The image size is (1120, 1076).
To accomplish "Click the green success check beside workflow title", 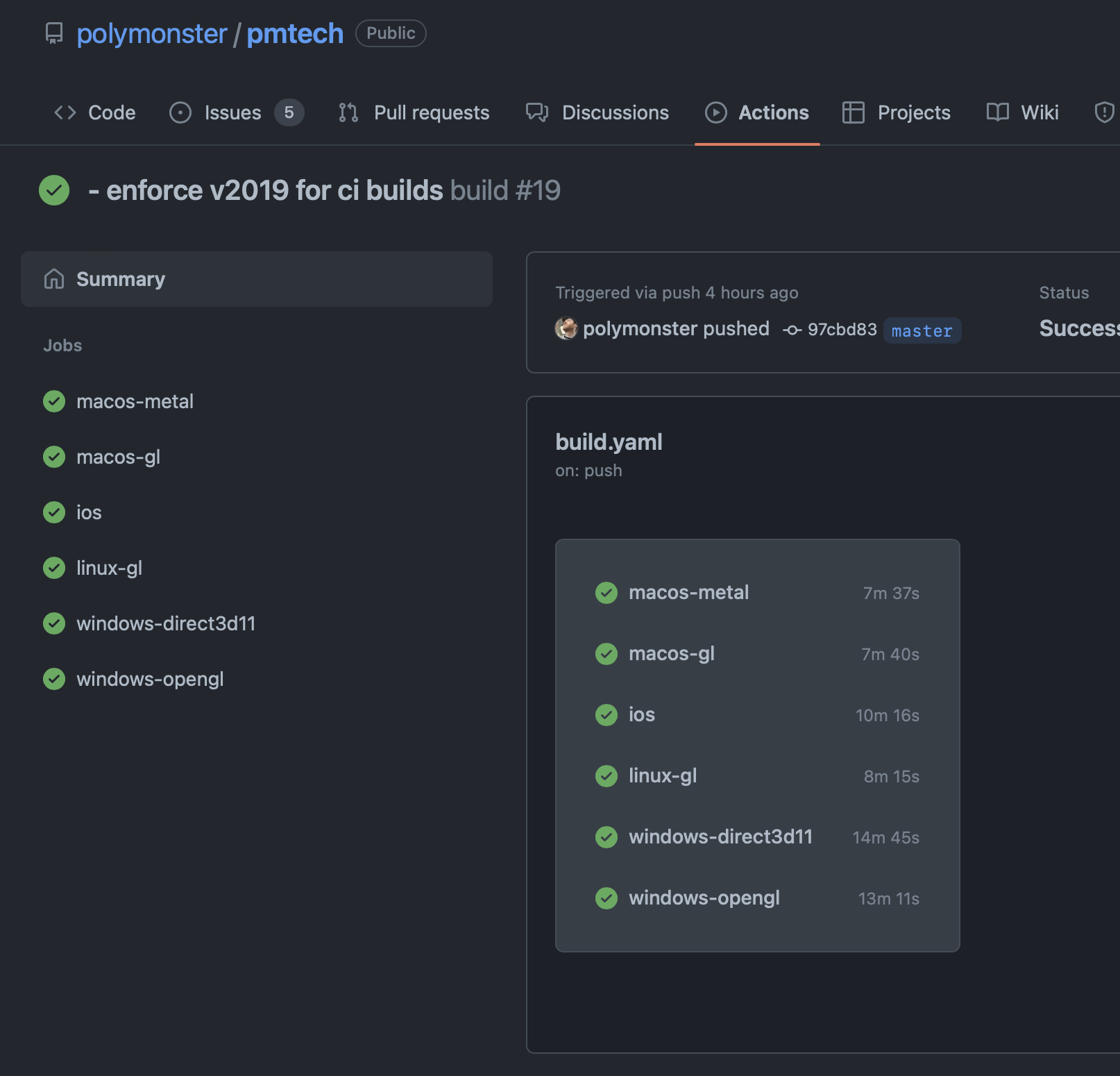I will click(x=54, y=190).
